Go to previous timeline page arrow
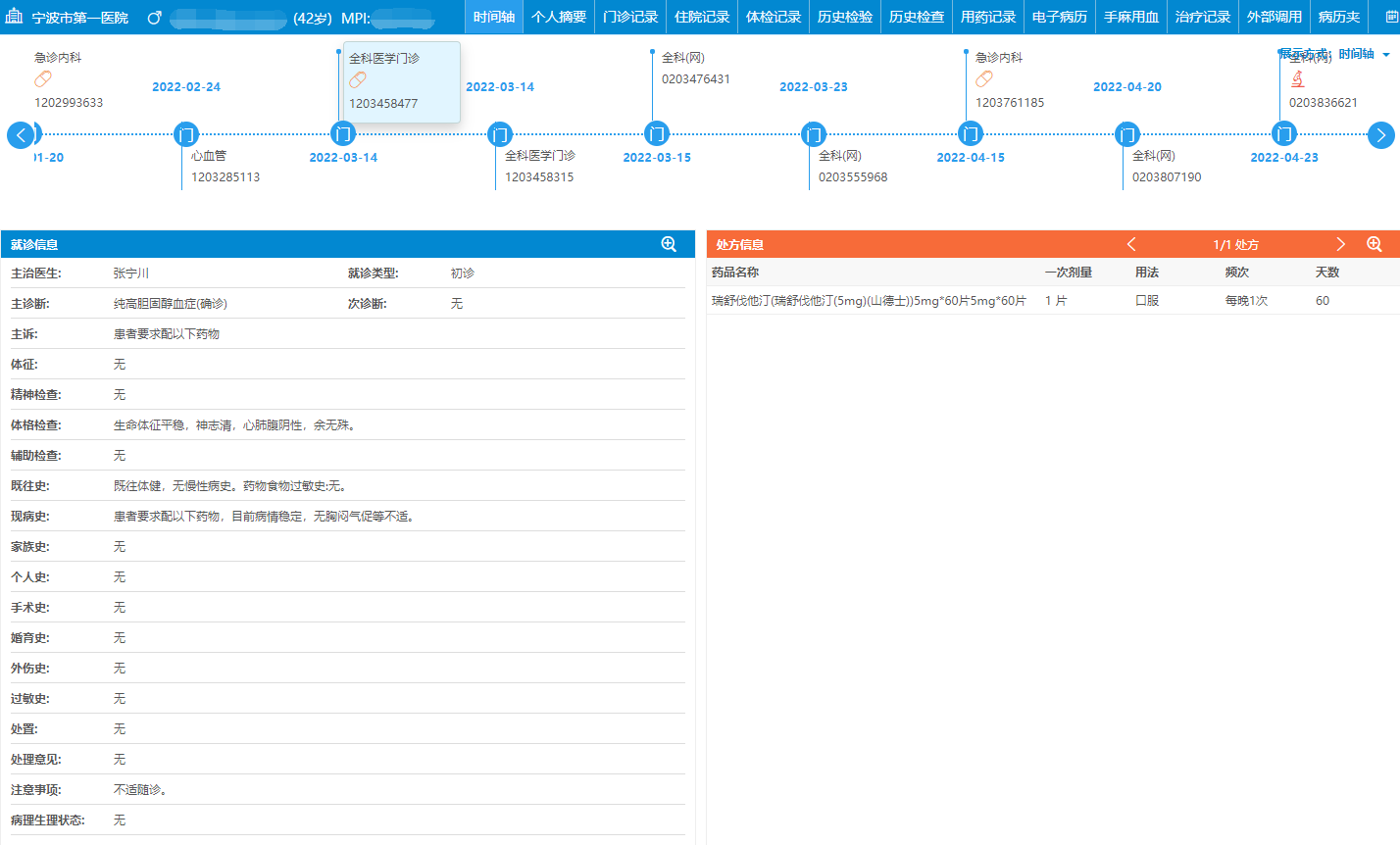Screen dimensions: 1400x845 tap(20, 134)
